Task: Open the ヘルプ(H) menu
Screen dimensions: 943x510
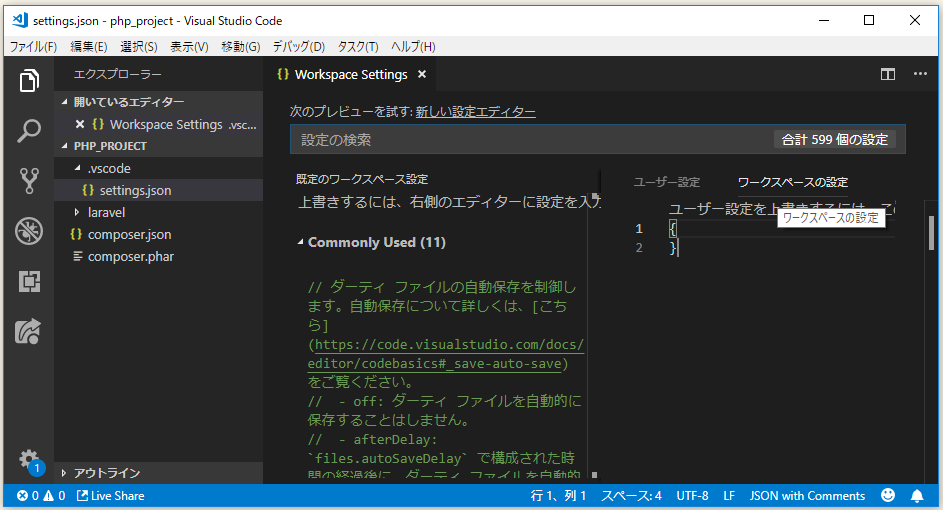Action: coord(413,46)
